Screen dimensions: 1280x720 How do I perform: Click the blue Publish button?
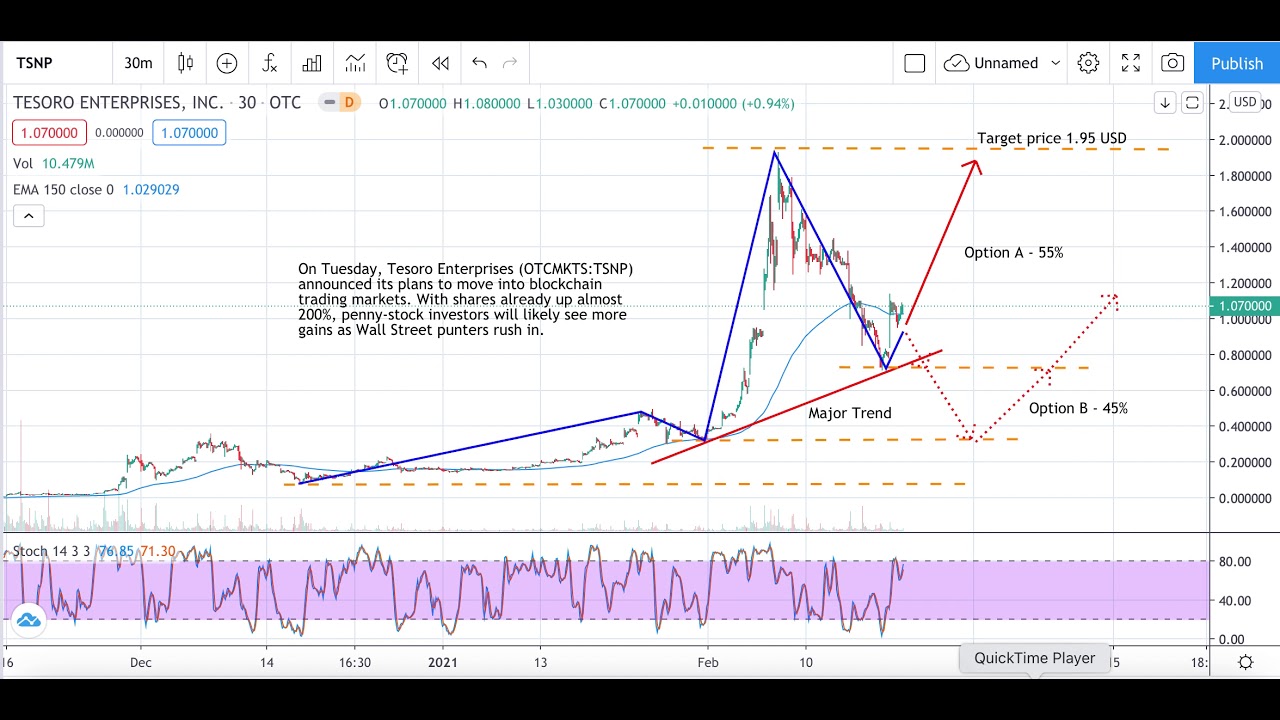point(1237,63)
